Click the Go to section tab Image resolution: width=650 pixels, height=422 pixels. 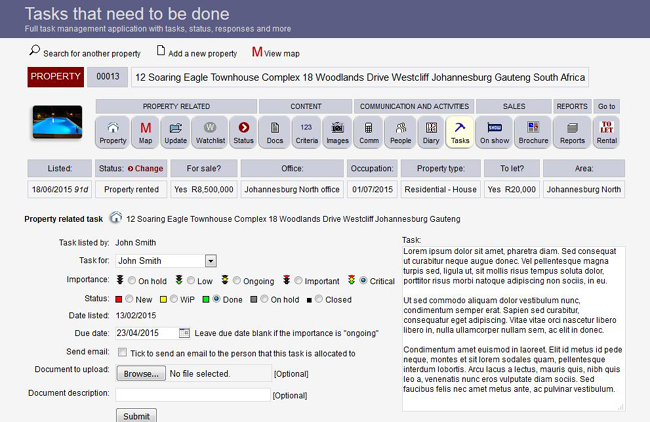[x=606, y=106]
